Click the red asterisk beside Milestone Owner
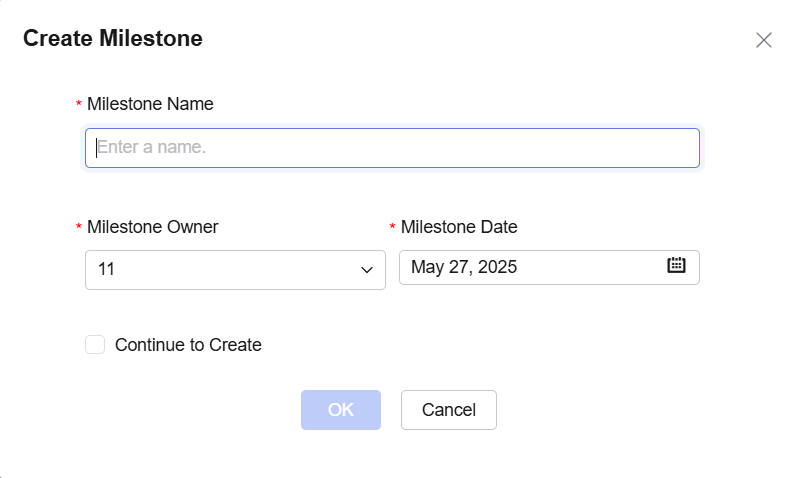Image resolution: width=806 pixels, height=478 pixels. [x=79, y=229]
